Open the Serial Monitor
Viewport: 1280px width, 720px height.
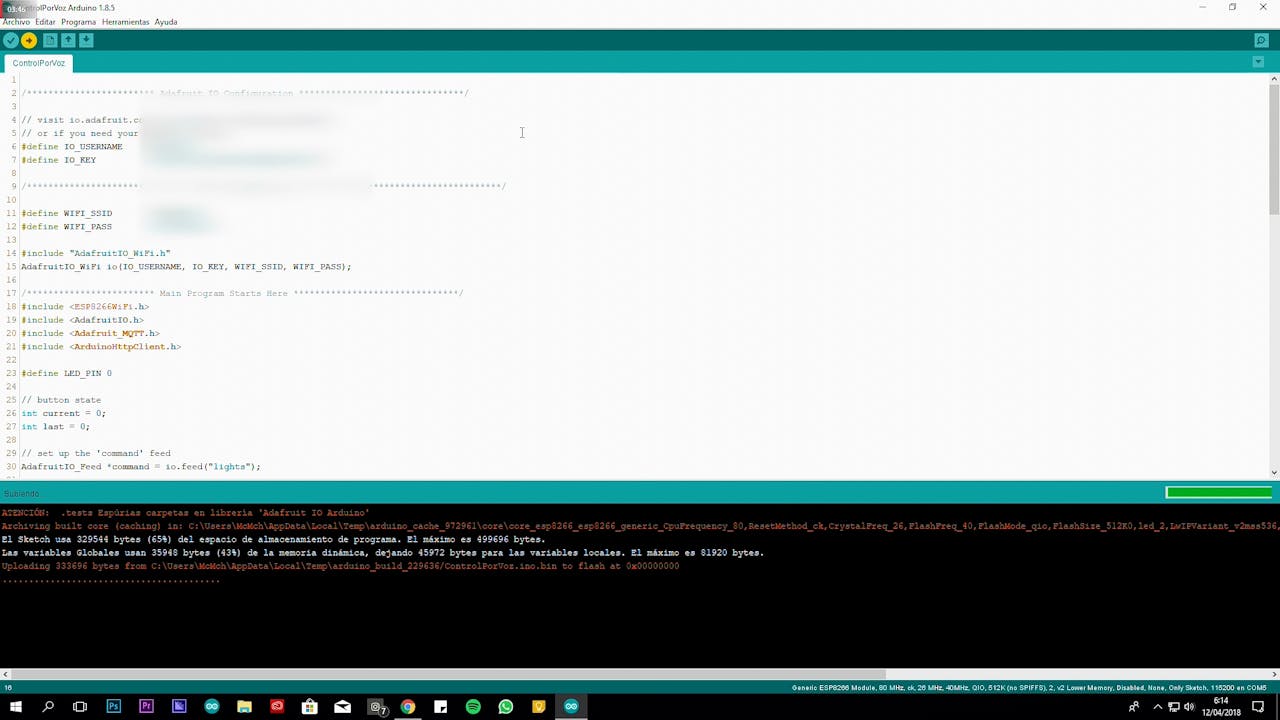1261,40
